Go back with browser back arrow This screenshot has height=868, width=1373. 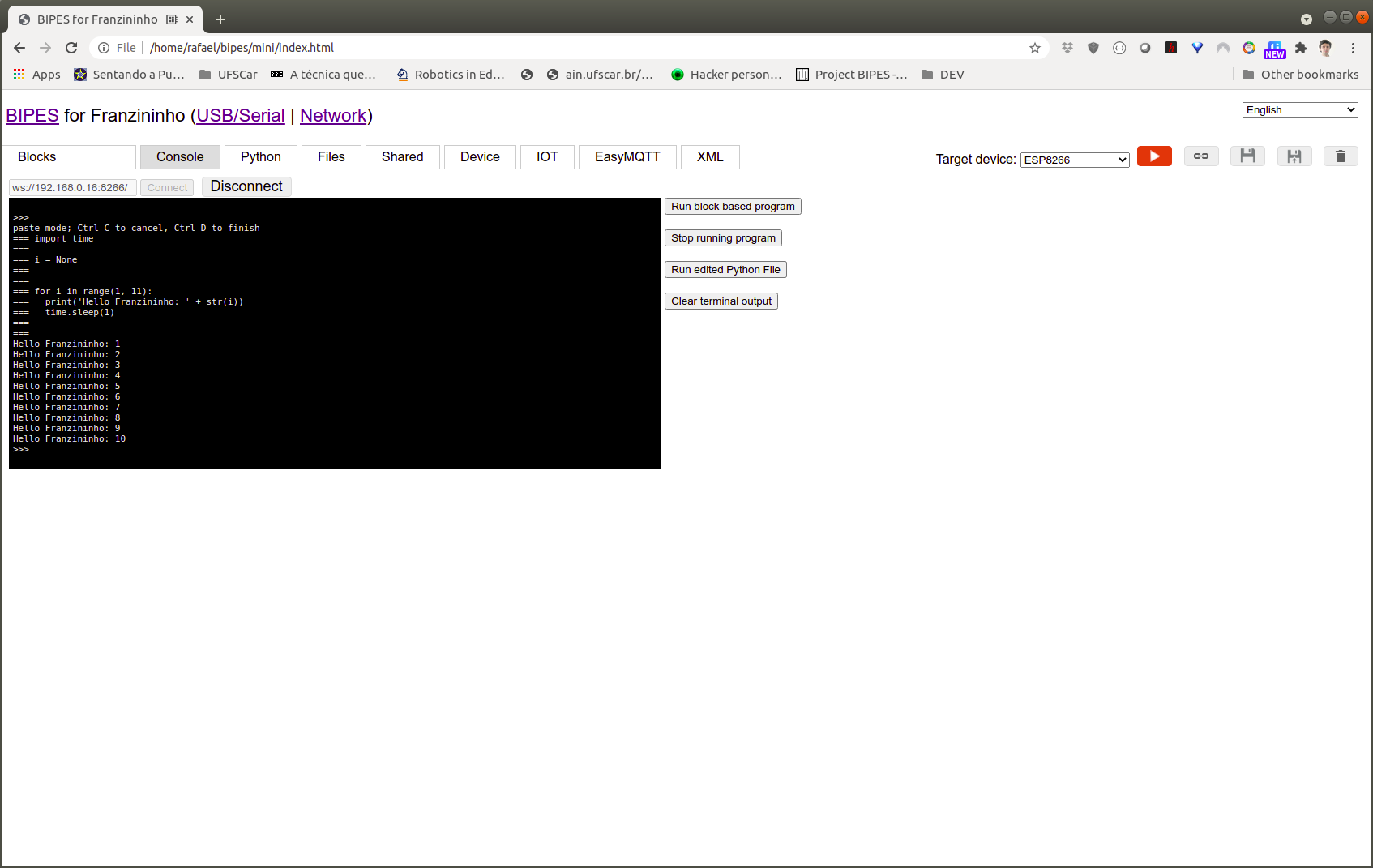point(19,48)
